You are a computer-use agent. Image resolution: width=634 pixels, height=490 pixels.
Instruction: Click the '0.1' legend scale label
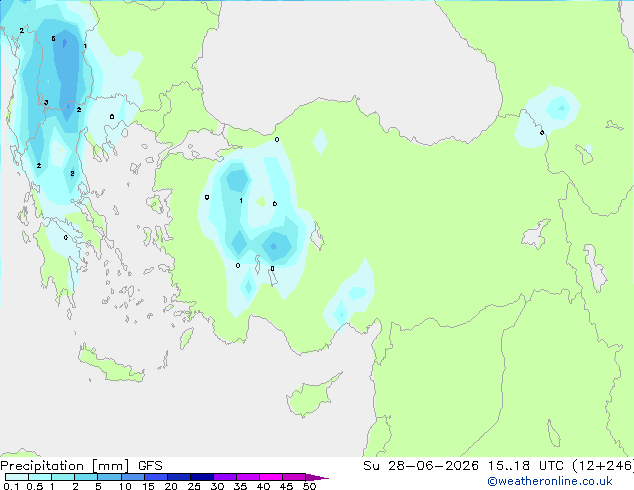click(11, 486)
